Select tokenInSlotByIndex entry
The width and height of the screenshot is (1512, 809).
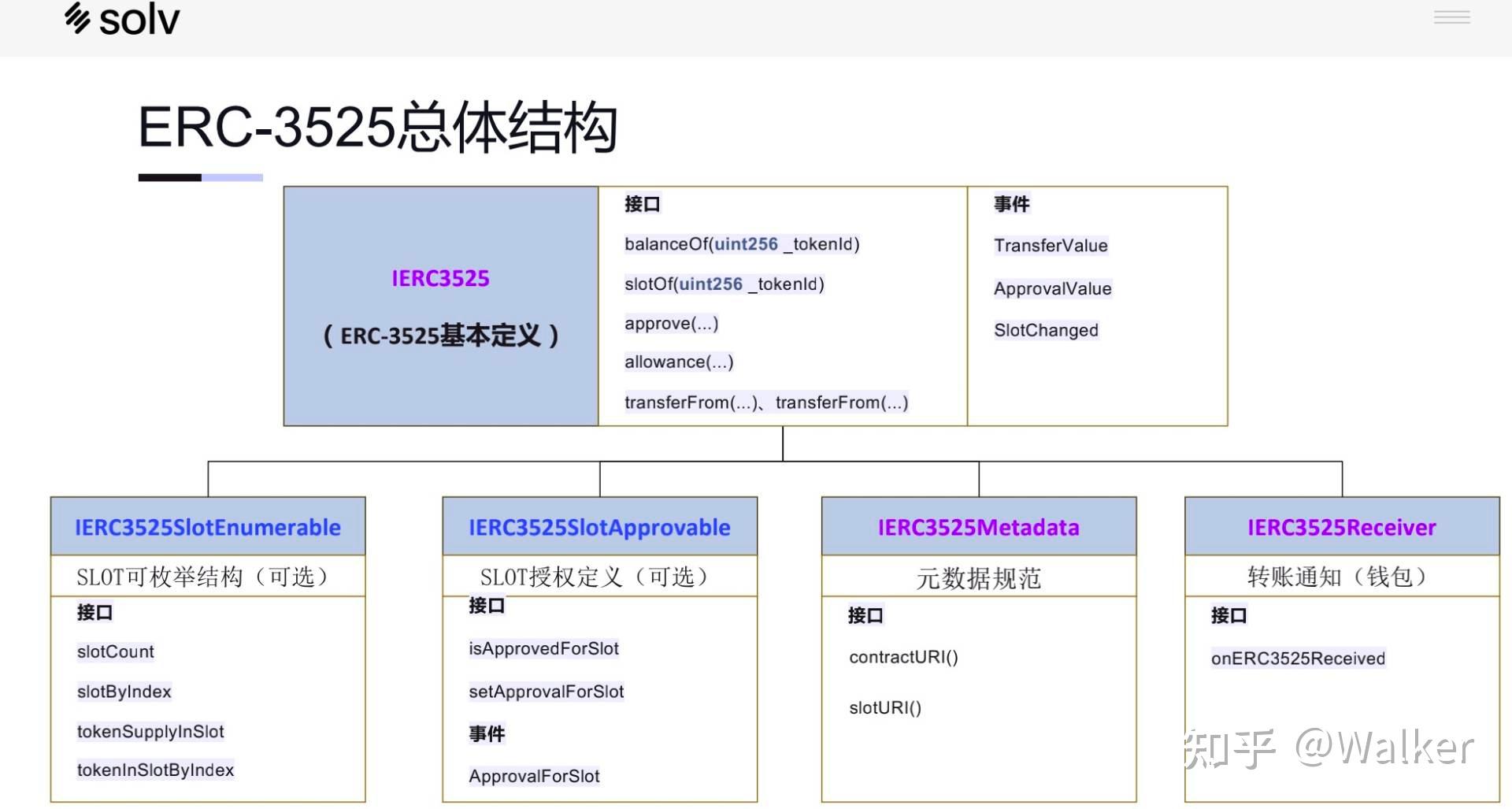click(x=155, y=770)
